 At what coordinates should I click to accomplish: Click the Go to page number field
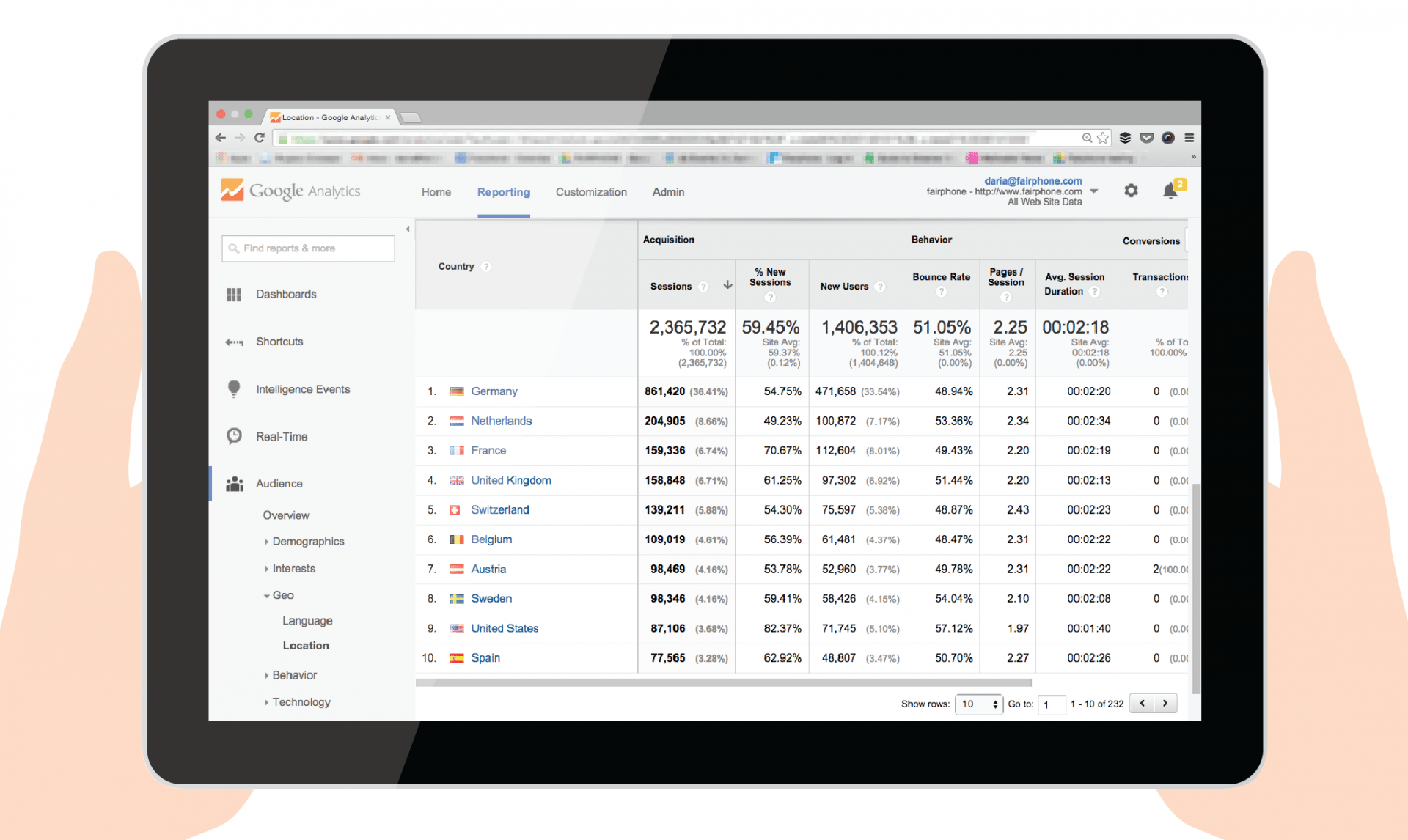tap(1052, 704)
